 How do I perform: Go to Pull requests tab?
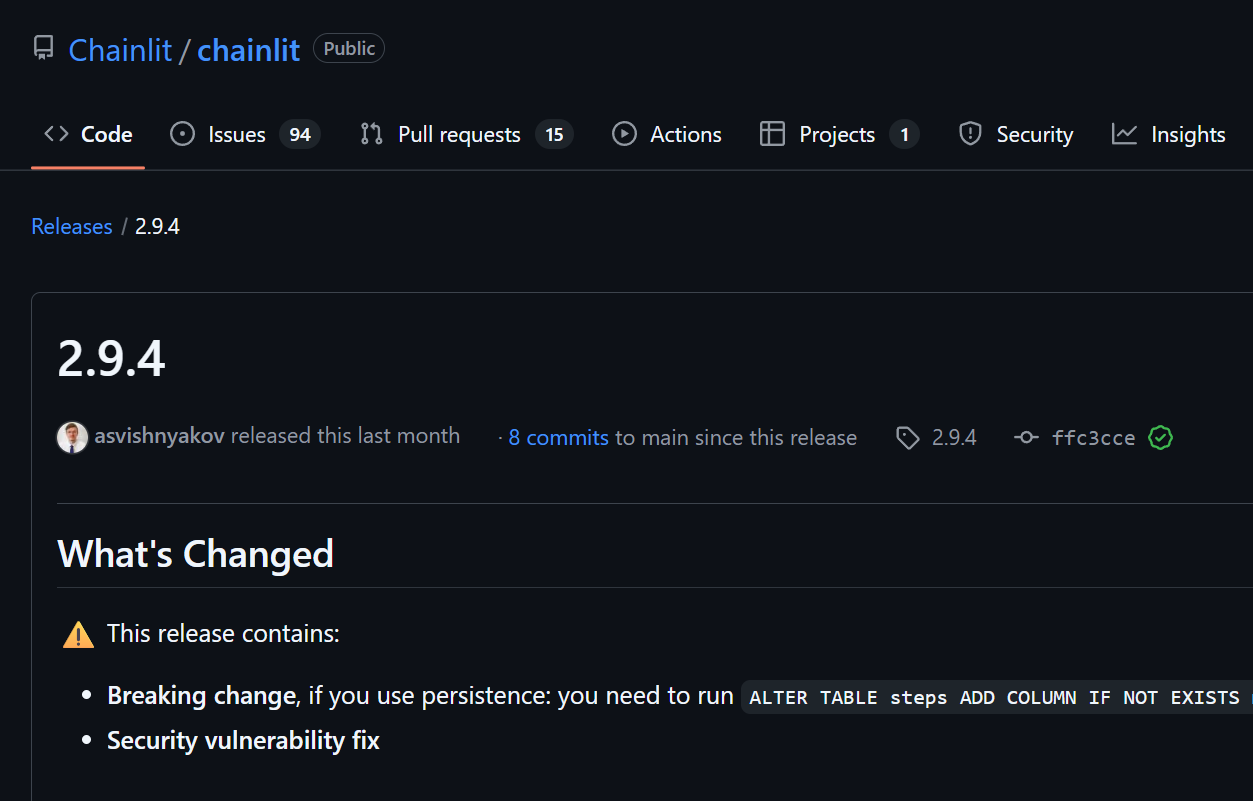coord(458,134)
